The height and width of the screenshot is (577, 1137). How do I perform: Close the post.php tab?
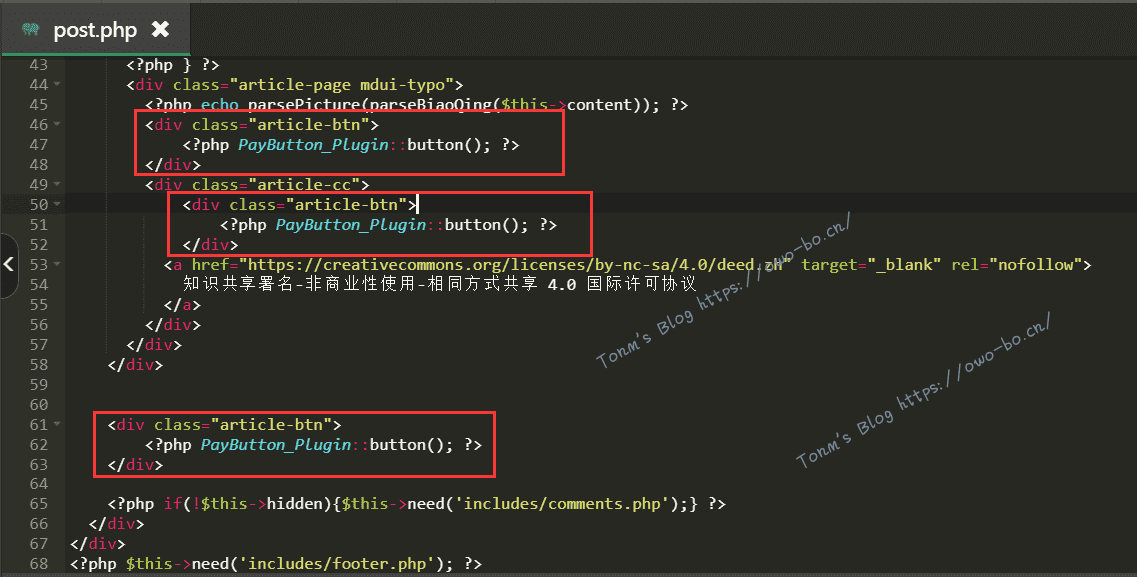[160, 30]
